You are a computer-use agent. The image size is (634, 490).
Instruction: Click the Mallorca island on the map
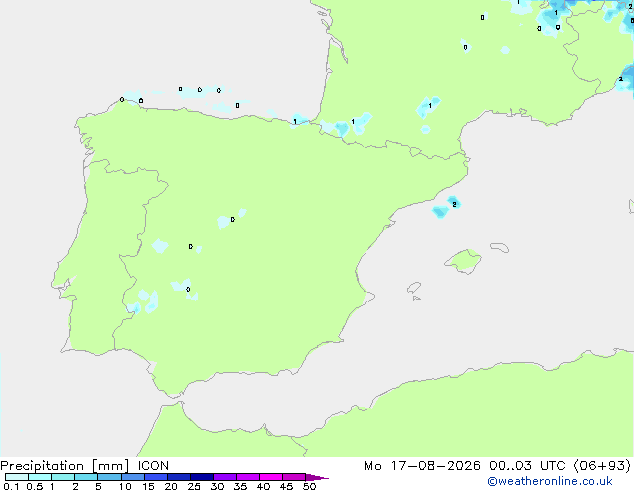pyautogui.click(x=464, y=261)
